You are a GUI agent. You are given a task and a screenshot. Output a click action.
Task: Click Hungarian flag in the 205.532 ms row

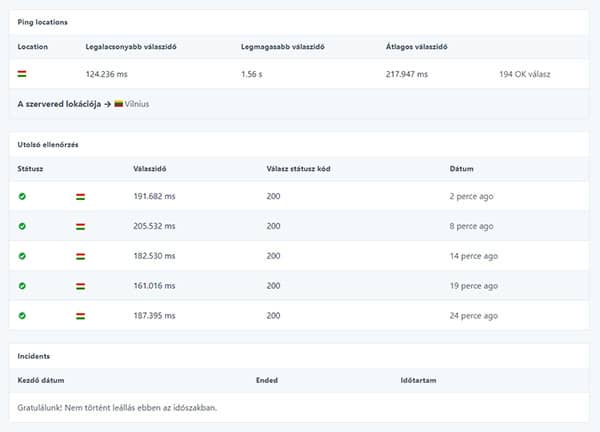tap(80, 227)
